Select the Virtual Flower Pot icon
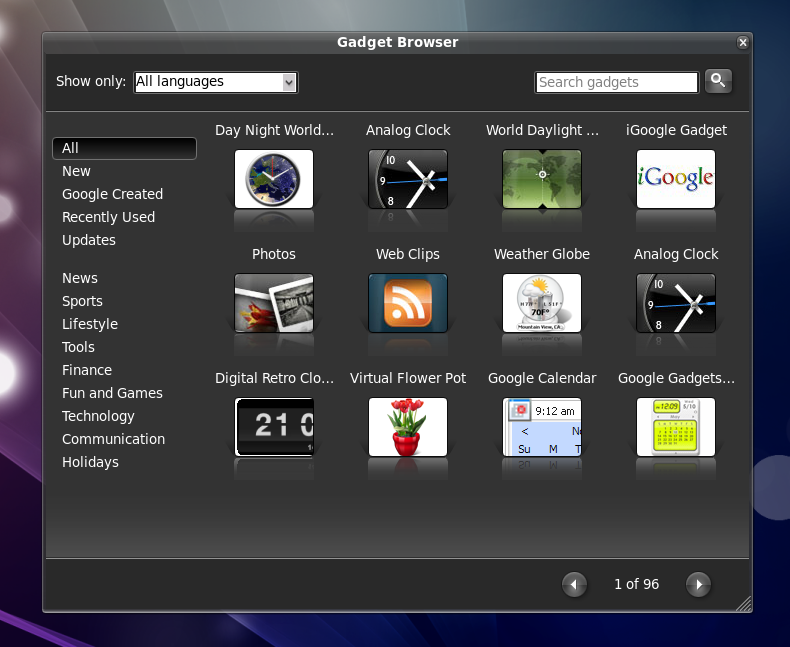 (x=408, y=427)
